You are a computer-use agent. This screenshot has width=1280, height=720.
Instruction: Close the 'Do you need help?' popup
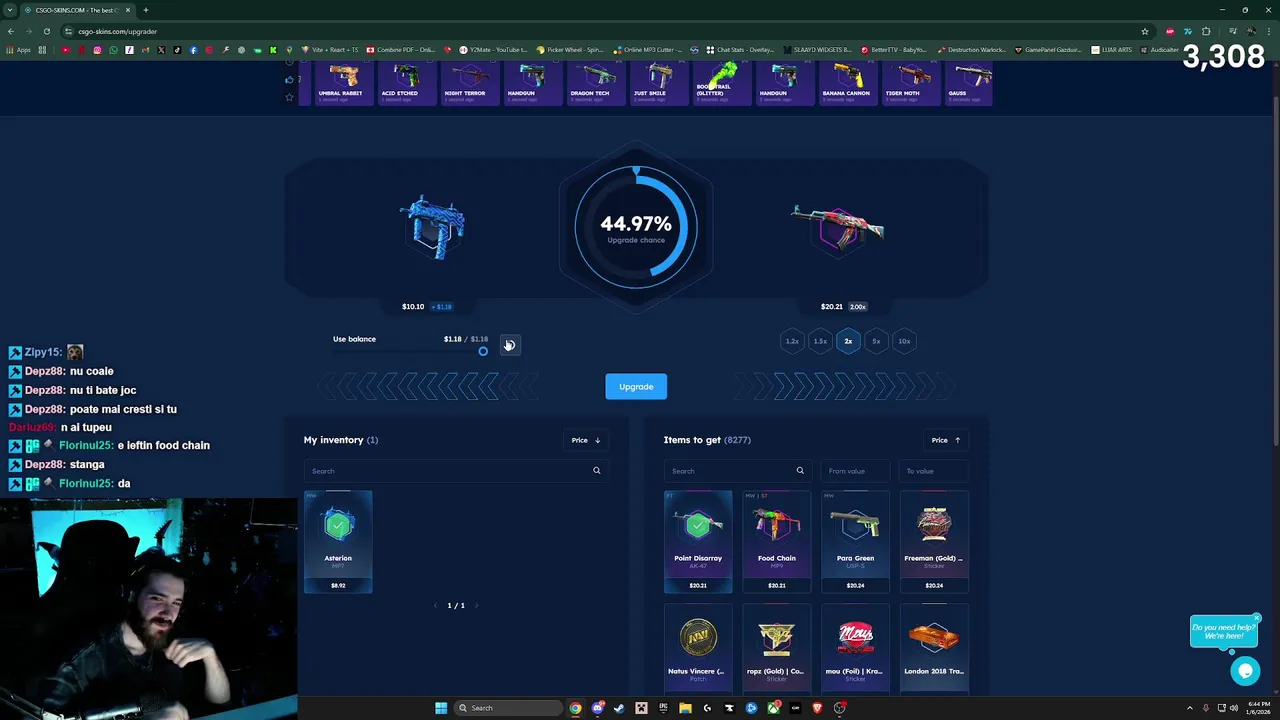click(x=1257, y=618)
